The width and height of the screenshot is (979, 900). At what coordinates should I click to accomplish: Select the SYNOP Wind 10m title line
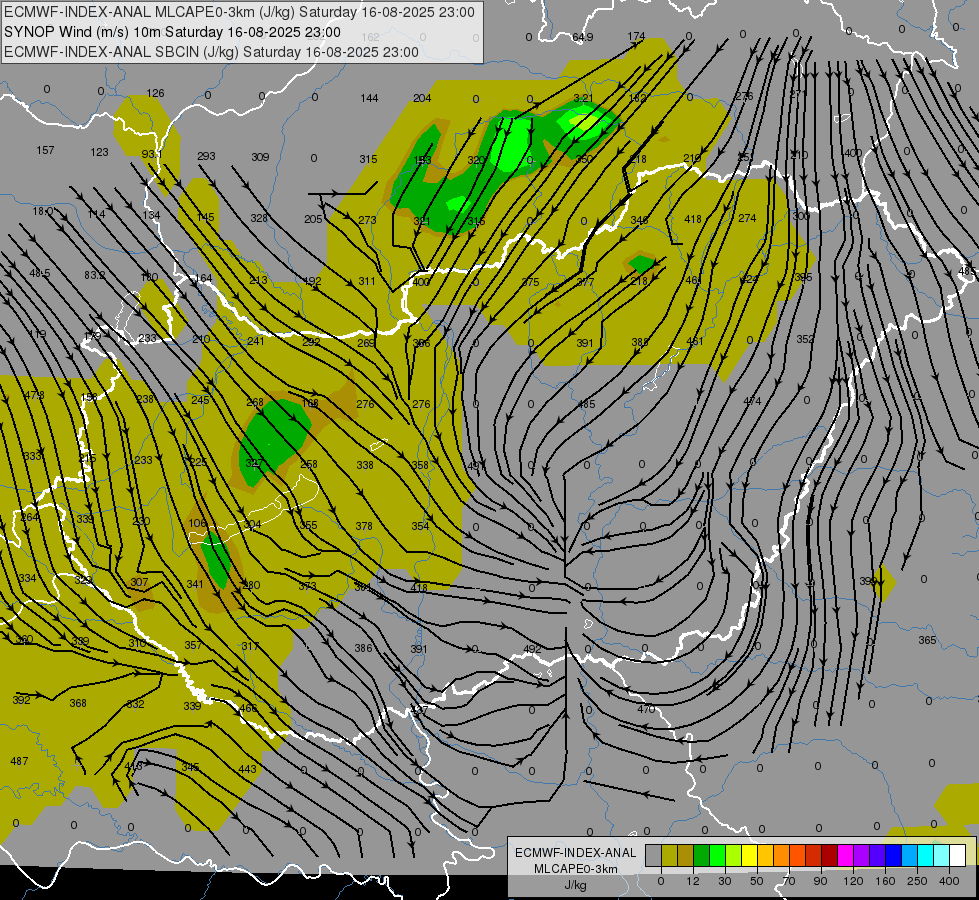point(172,32)
